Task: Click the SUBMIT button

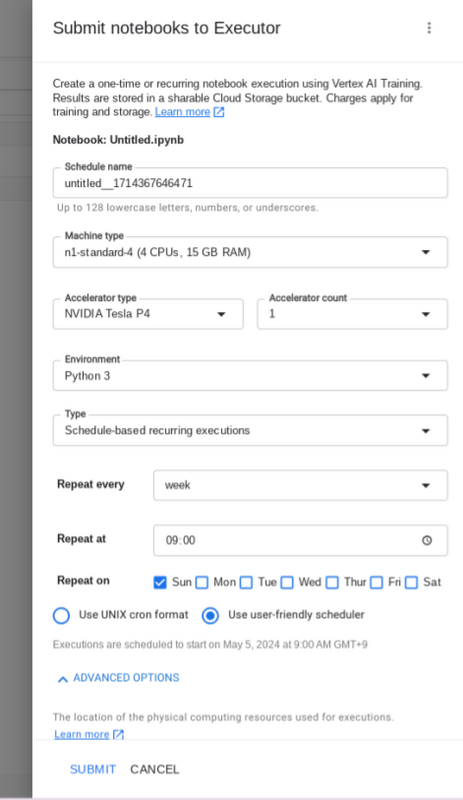Action: point(93,769)
